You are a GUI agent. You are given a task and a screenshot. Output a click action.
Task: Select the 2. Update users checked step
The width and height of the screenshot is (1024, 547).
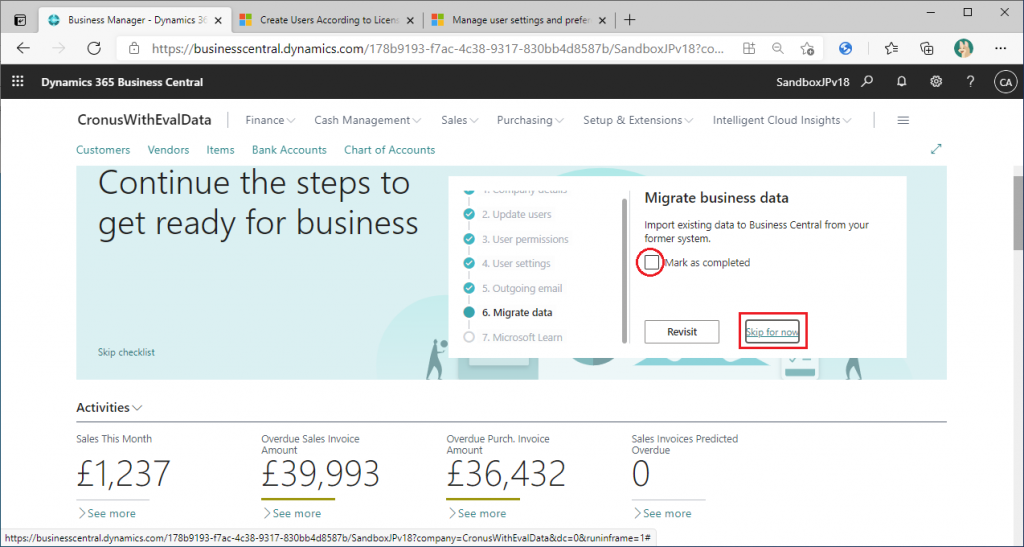pyautogui.click(x=469, y=214)
